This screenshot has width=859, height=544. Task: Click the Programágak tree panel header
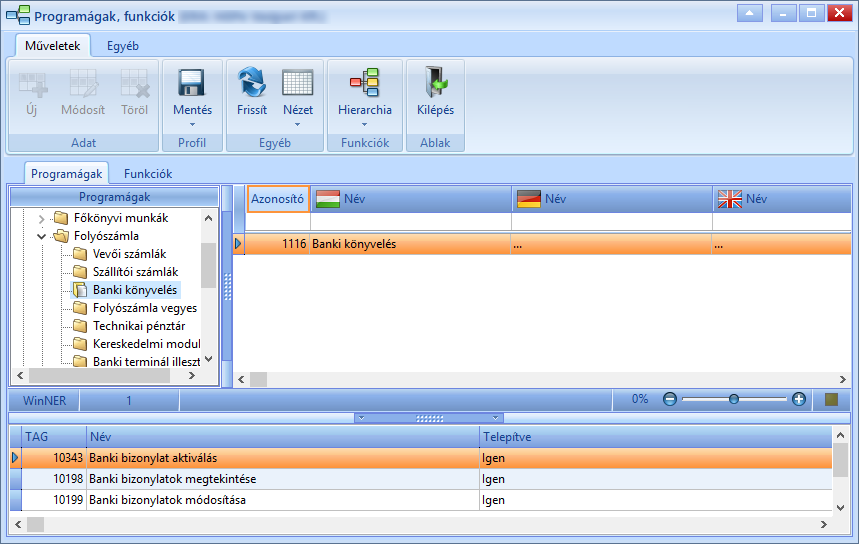point(114,197)
